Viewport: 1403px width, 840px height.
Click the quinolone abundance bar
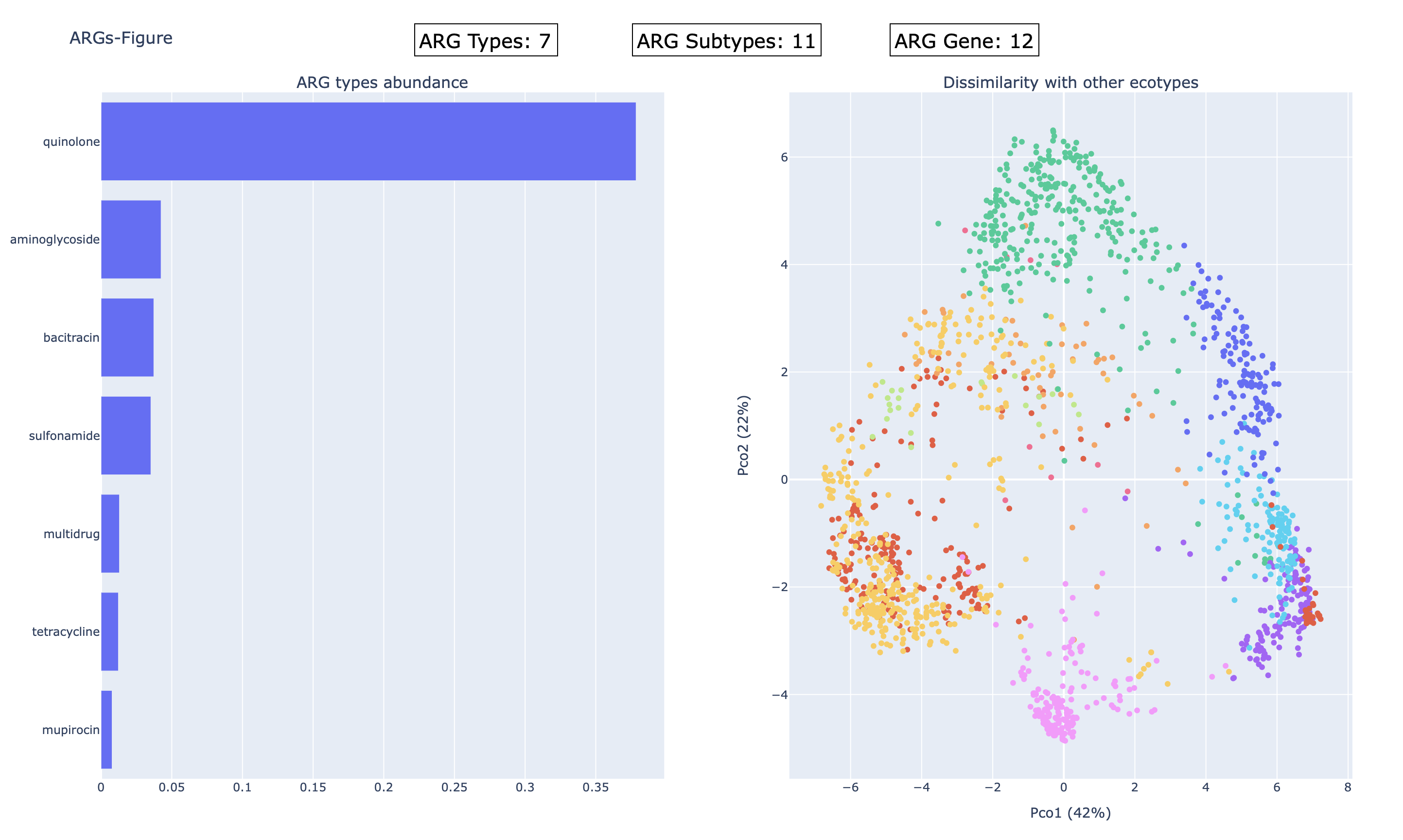coord(368,141)
